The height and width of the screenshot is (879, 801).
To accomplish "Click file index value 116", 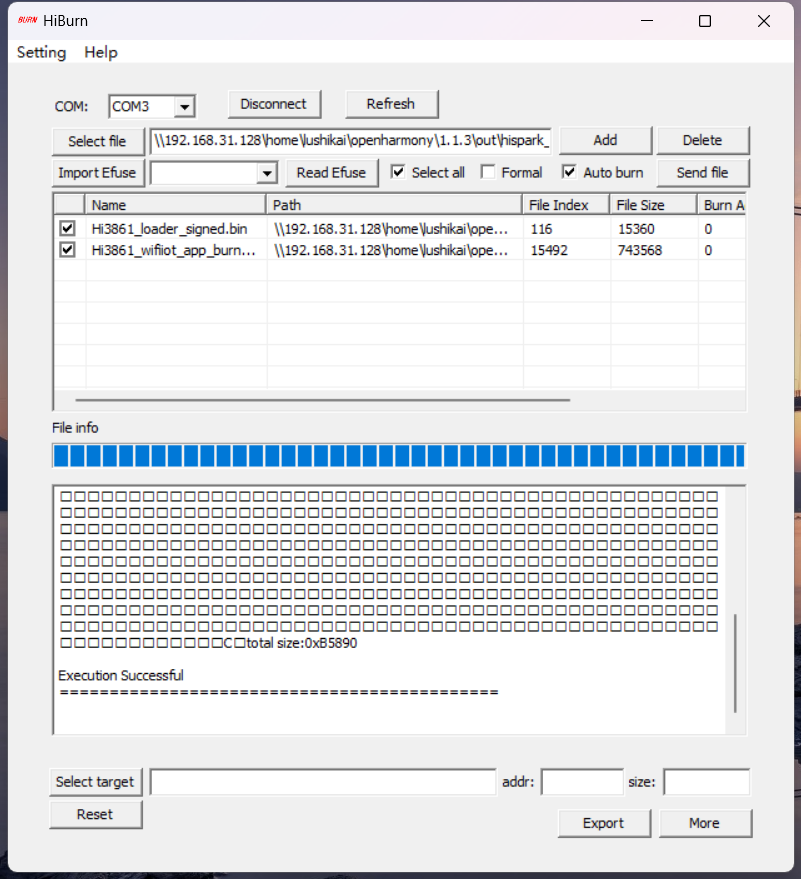I will pos(541,229).
